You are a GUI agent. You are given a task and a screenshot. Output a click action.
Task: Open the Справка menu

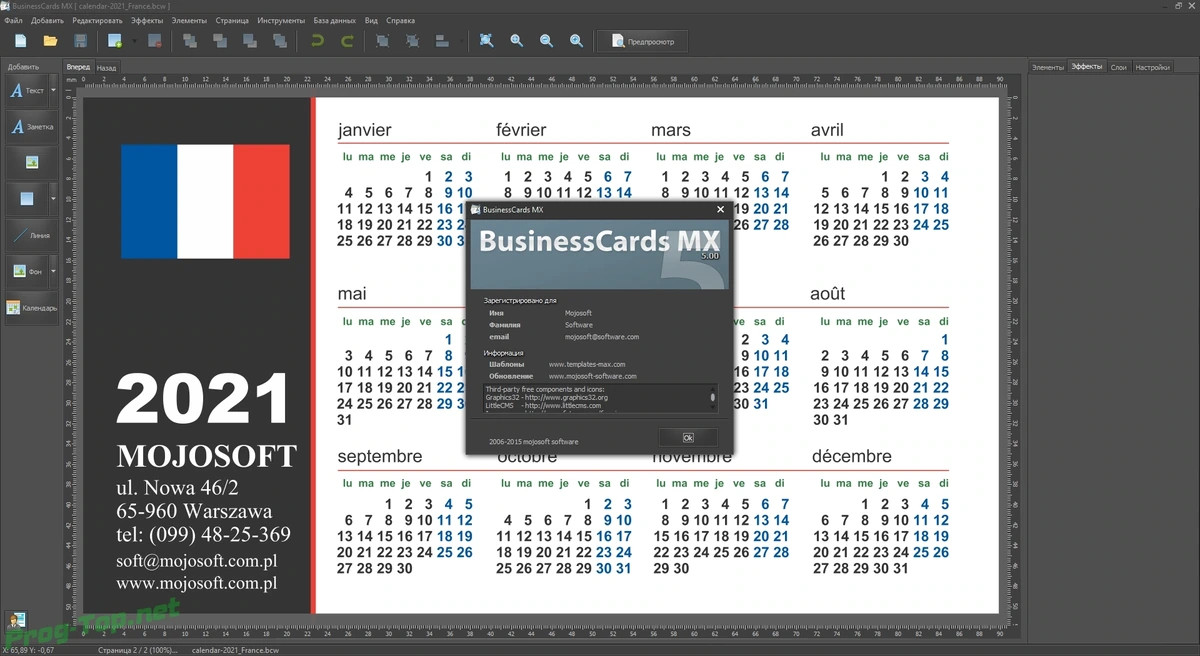tap(401, 20)
